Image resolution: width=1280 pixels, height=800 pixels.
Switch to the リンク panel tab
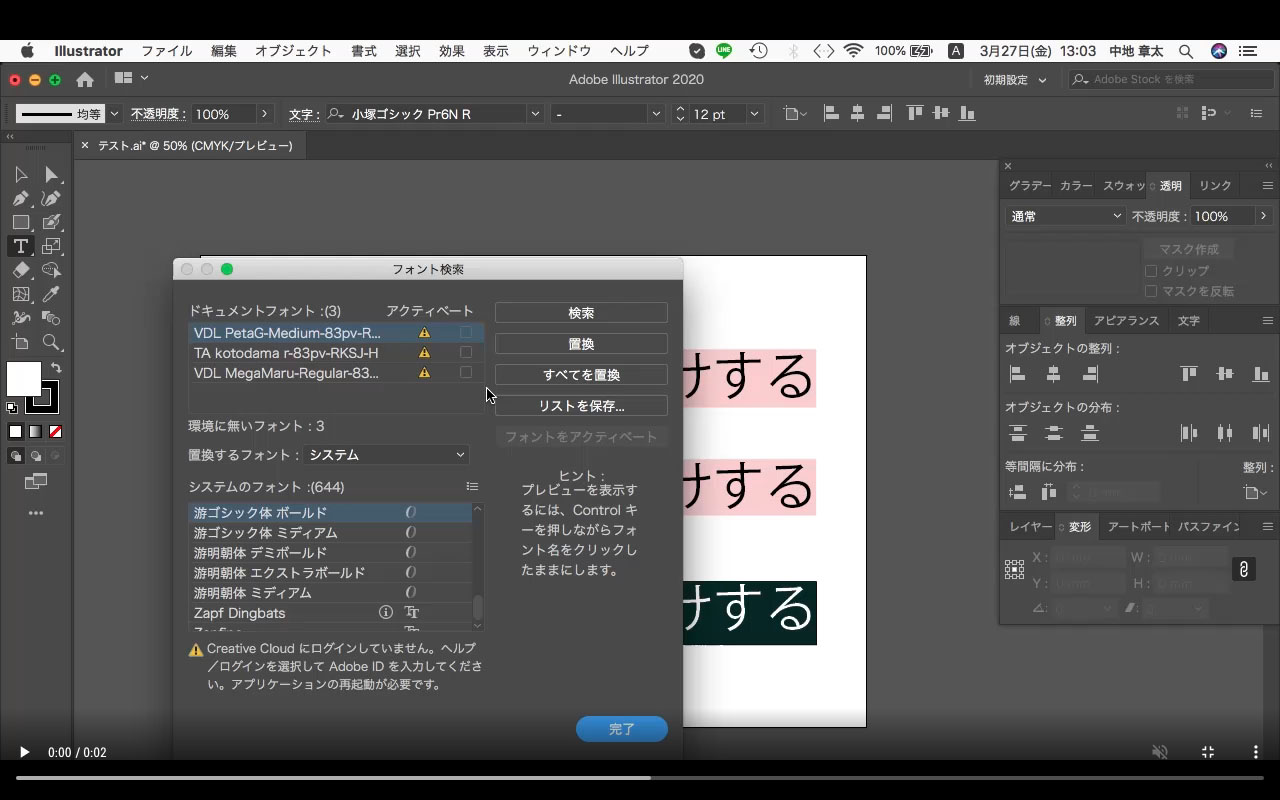point(1215,185)
